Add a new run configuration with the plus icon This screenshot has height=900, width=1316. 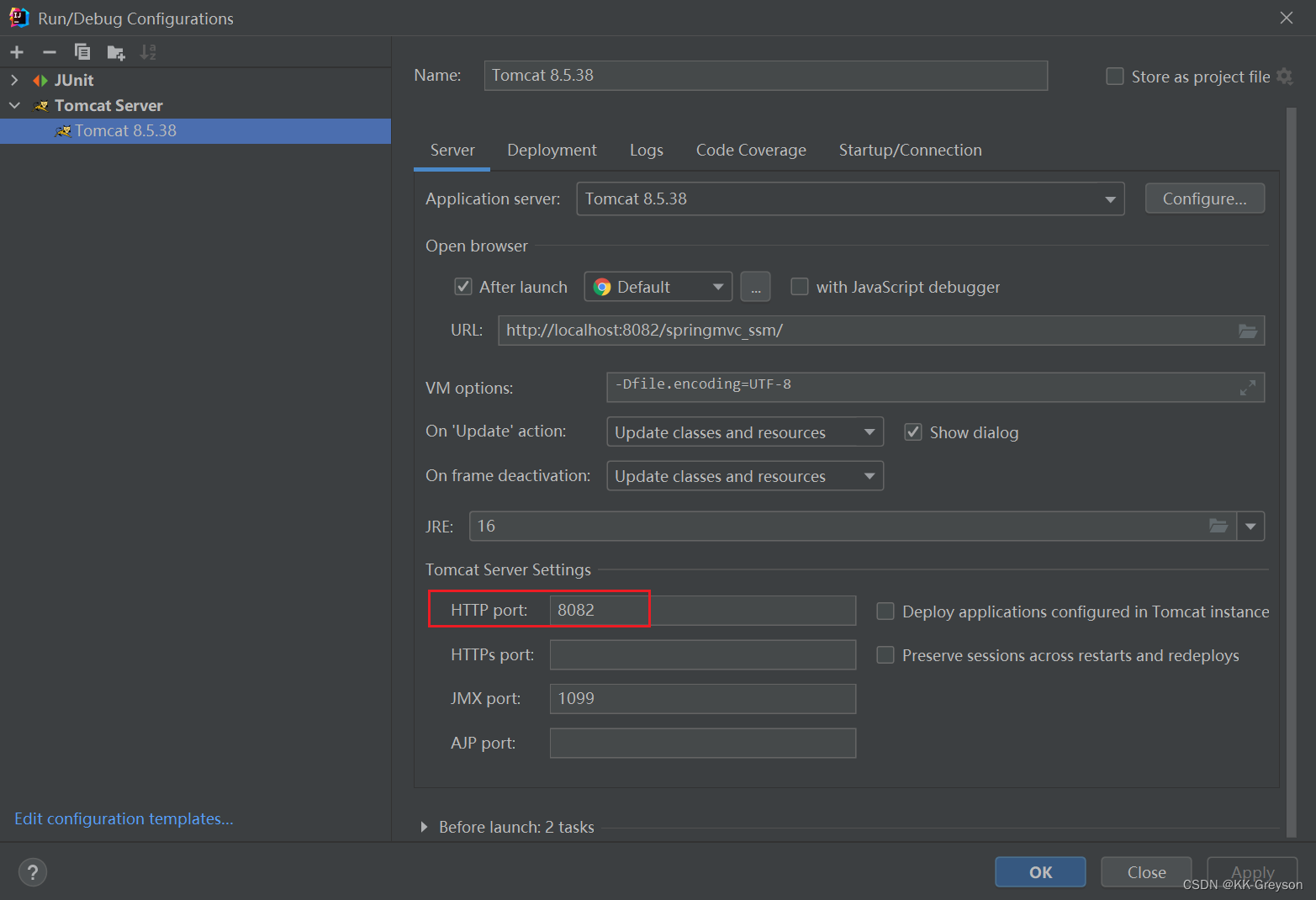tap(17, 52)
